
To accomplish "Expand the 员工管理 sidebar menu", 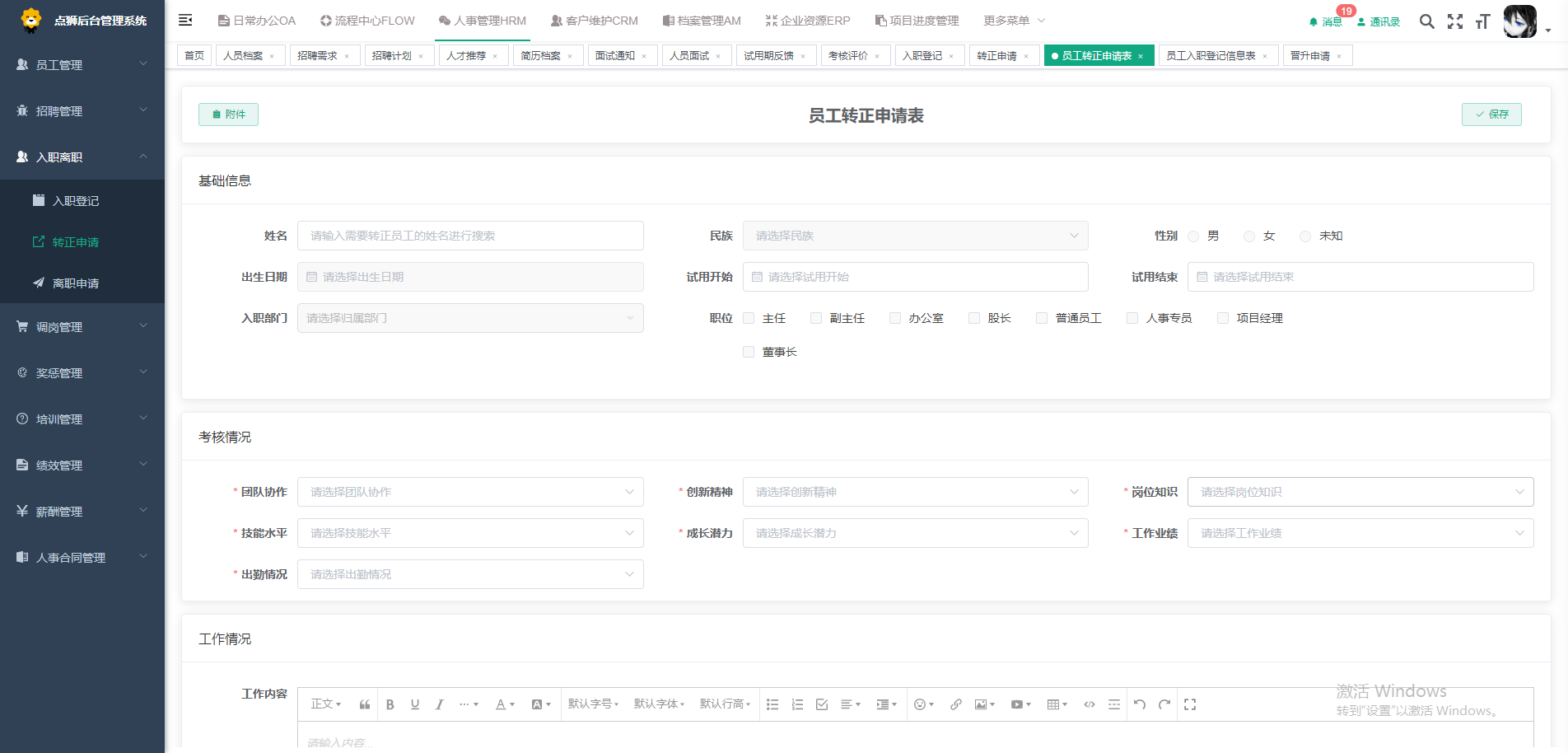I will [82, 64].
